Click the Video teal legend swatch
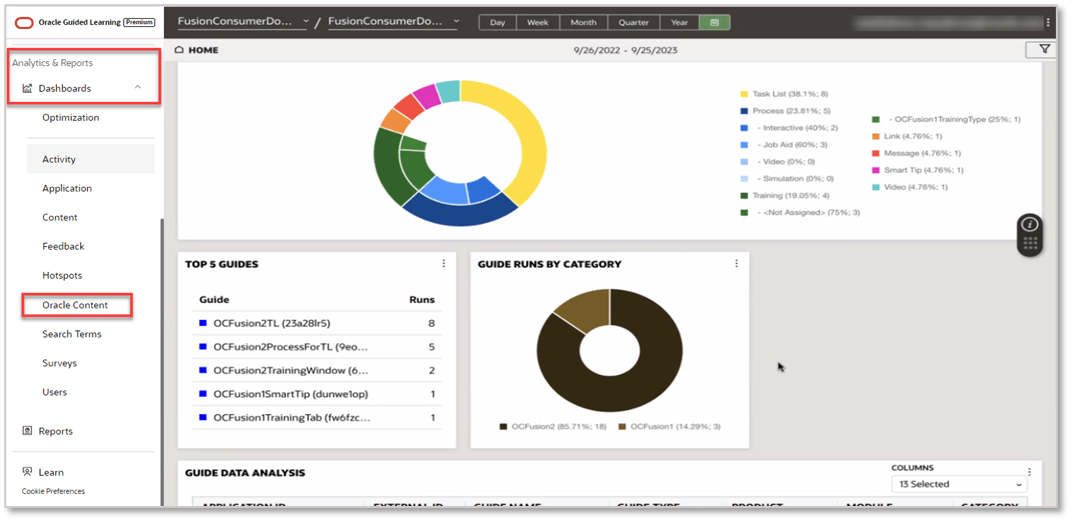 click(x=876, y=187)
